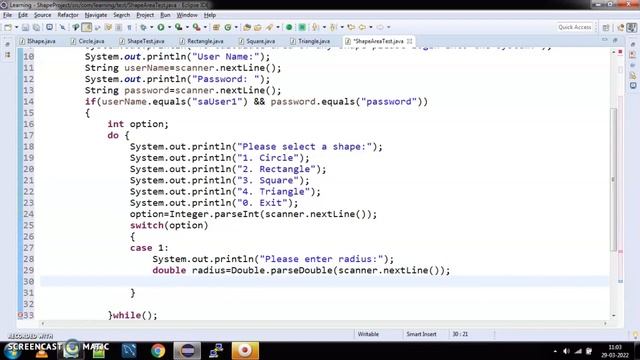Switch to the Java EE perspective icon
This screenshot has width=640, height=360.
(621, 27)
